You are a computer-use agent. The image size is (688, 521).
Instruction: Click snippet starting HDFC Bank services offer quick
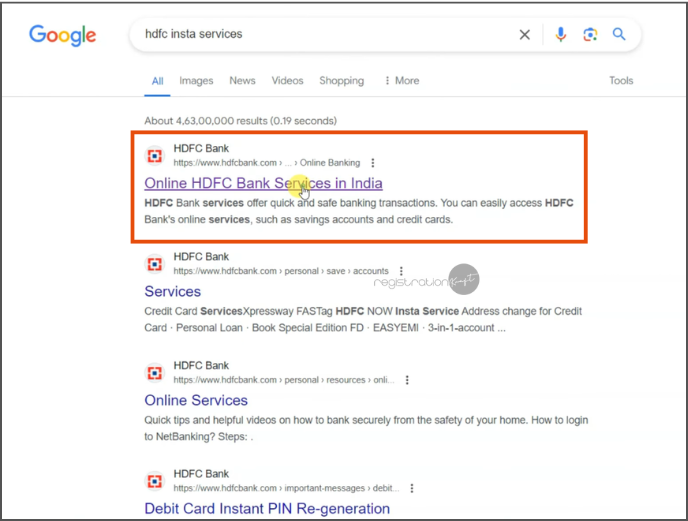tap(359, 211)
